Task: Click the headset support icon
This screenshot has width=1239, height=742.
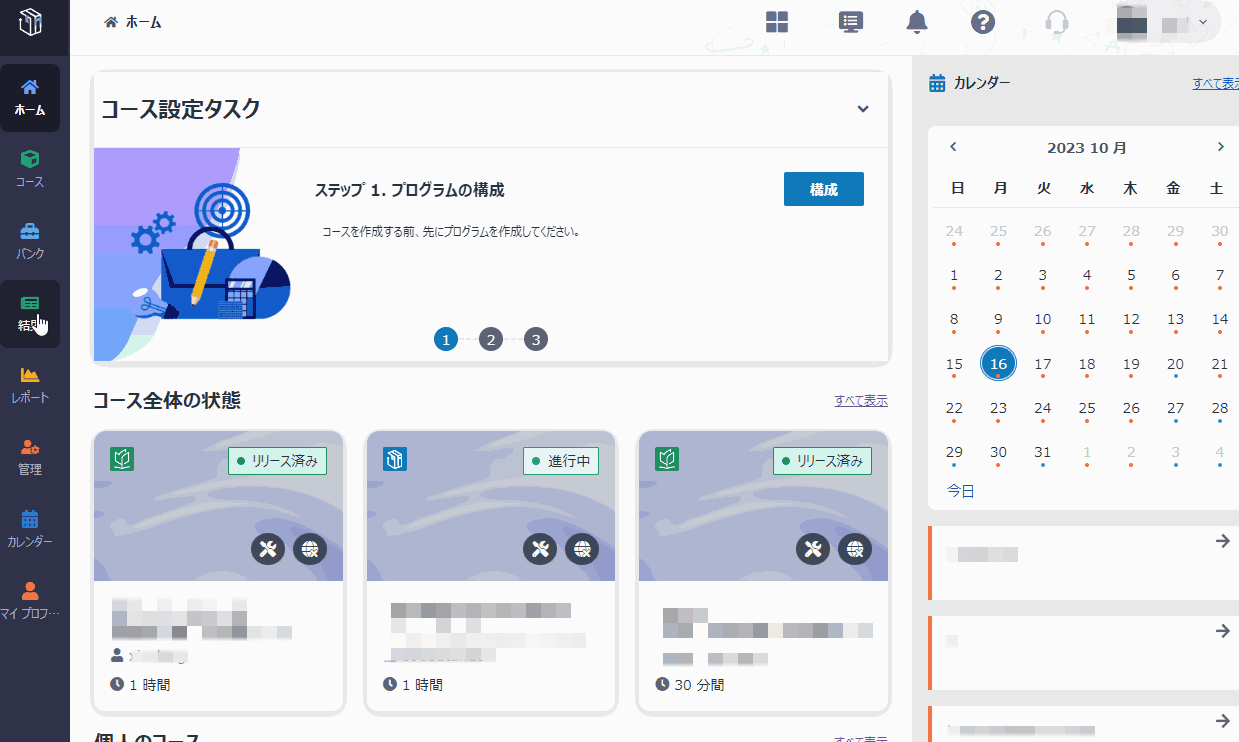Action: click(1056, 21)
